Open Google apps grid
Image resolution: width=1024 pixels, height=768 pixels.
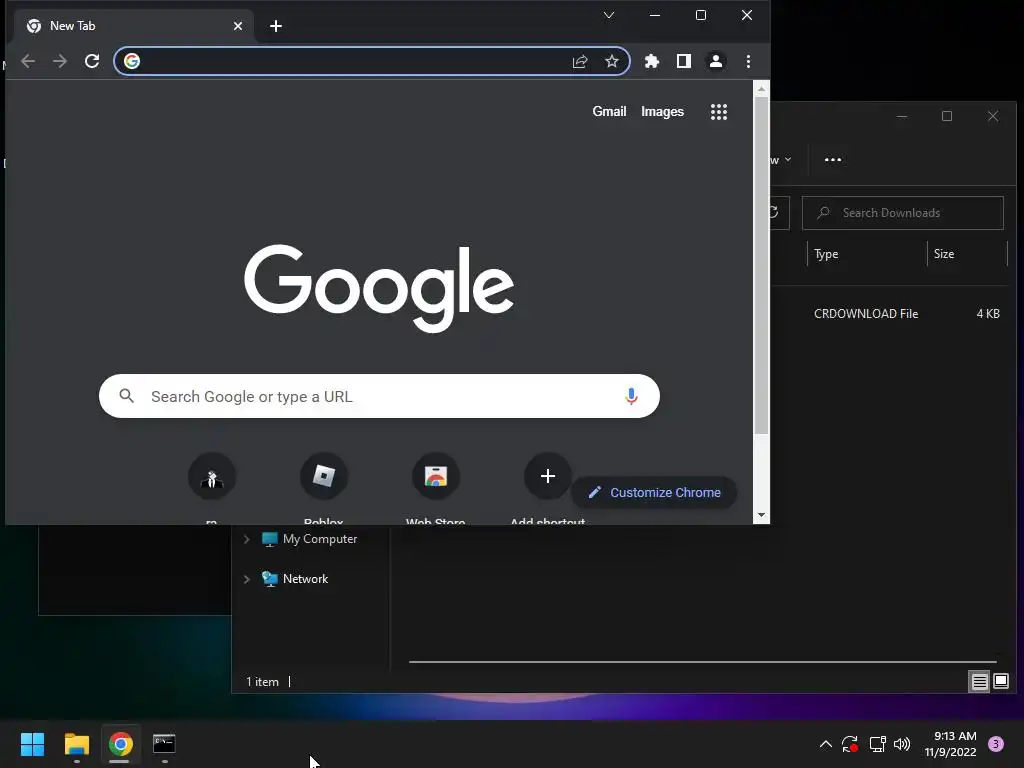pyautogui.click(x=719, y=112)
